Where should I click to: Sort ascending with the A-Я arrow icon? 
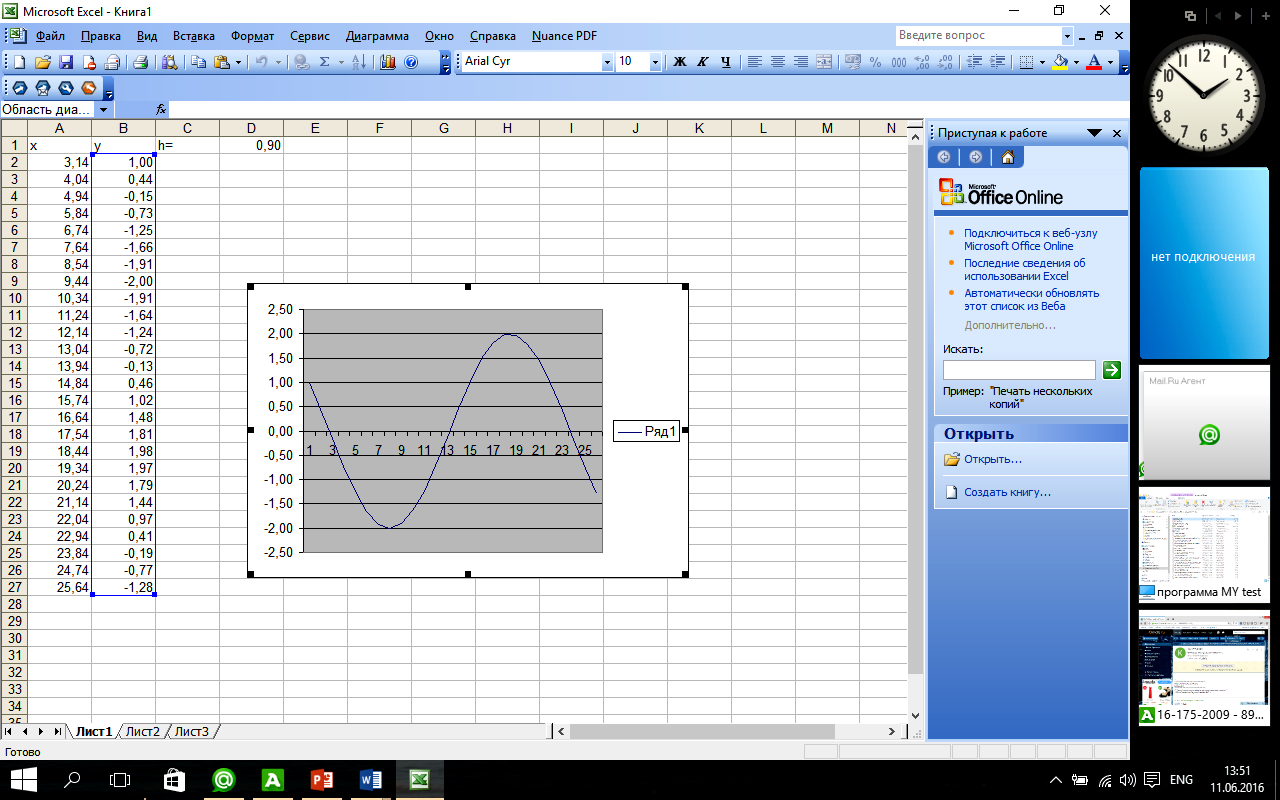(357, 62)
